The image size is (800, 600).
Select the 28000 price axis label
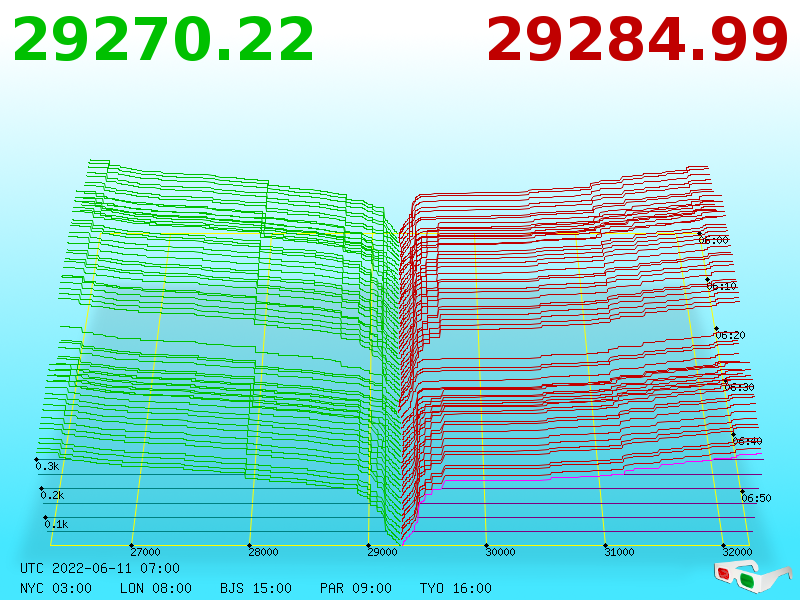click(x=263, y=552)
